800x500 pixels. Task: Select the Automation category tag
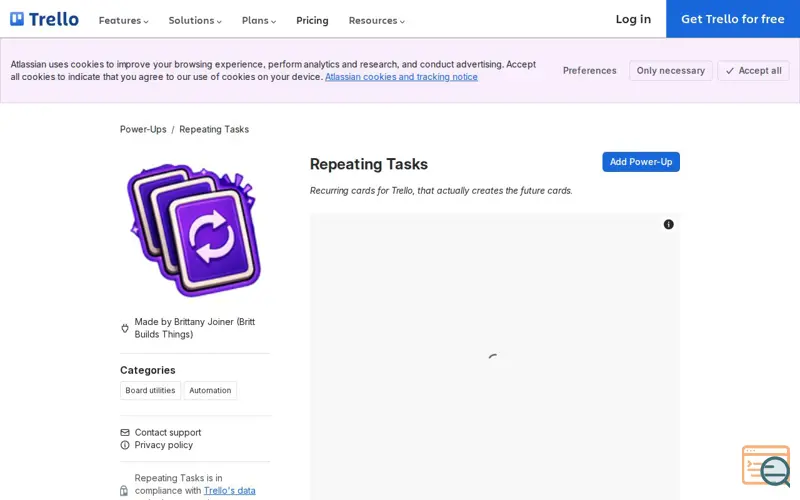[x=210, y=390]
